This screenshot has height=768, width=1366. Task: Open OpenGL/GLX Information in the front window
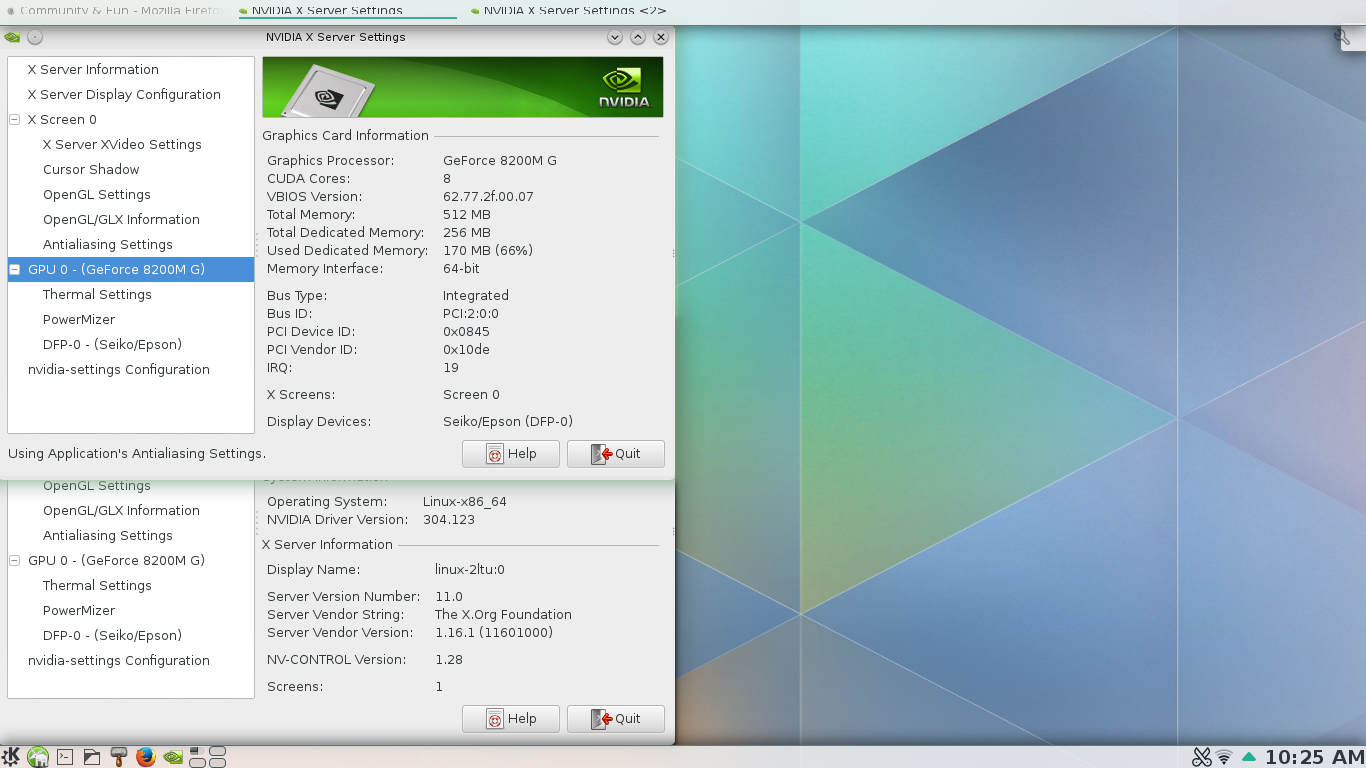tap(121, 219)
